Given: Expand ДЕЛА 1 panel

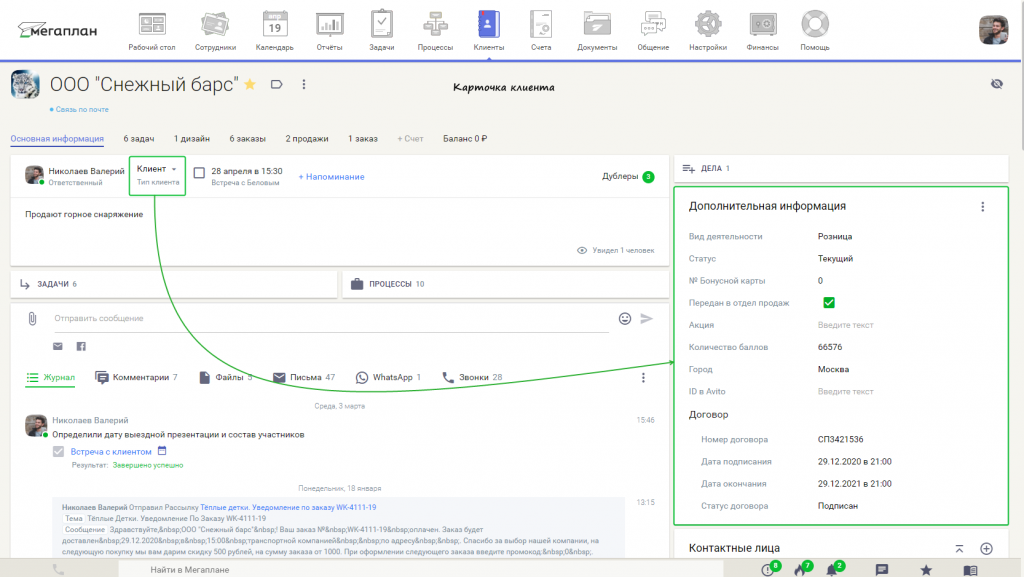Looking at the screenshot, I should pos(840,168).
